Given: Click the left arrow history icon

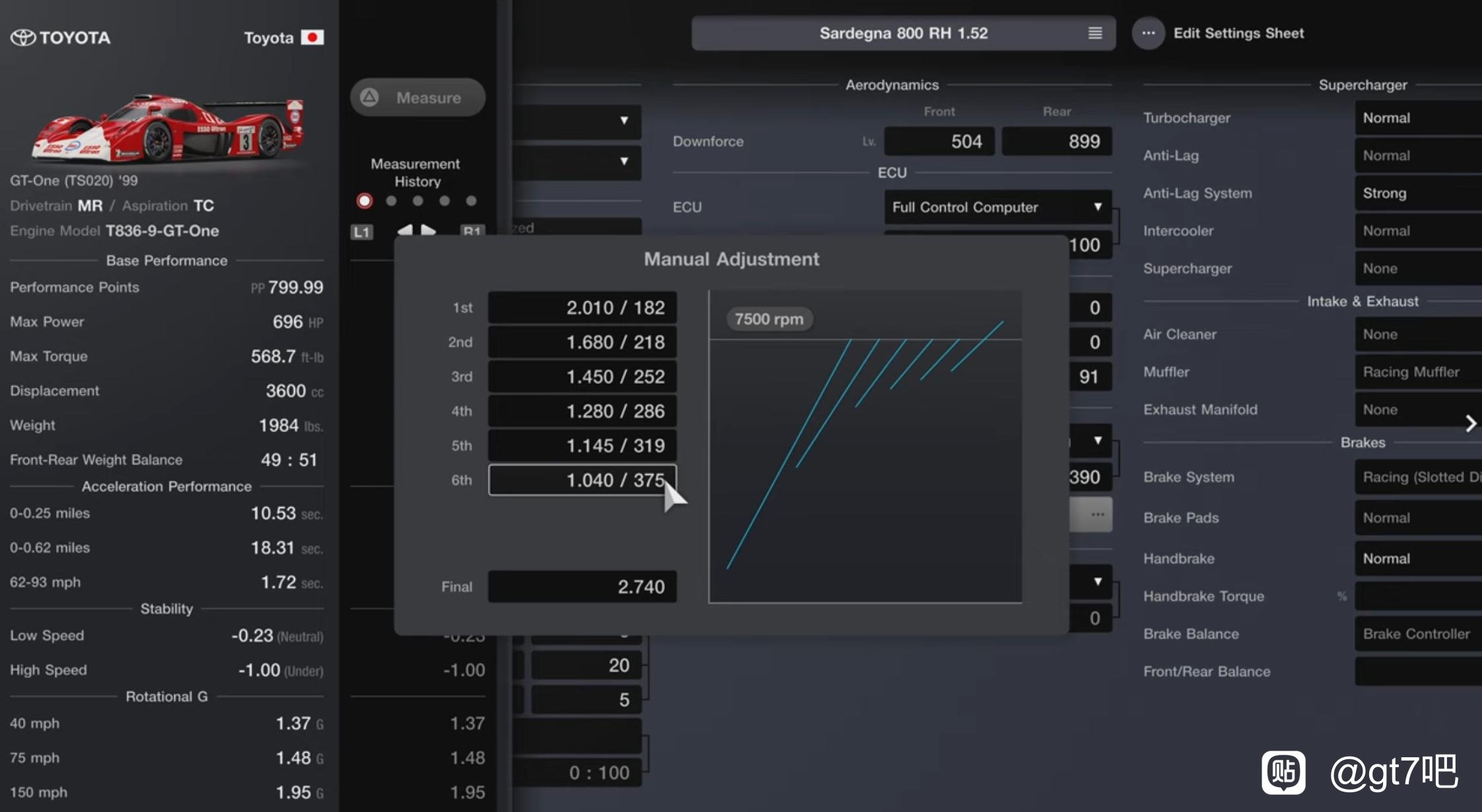Looking at the screenshot, I should tap(405, 230).
